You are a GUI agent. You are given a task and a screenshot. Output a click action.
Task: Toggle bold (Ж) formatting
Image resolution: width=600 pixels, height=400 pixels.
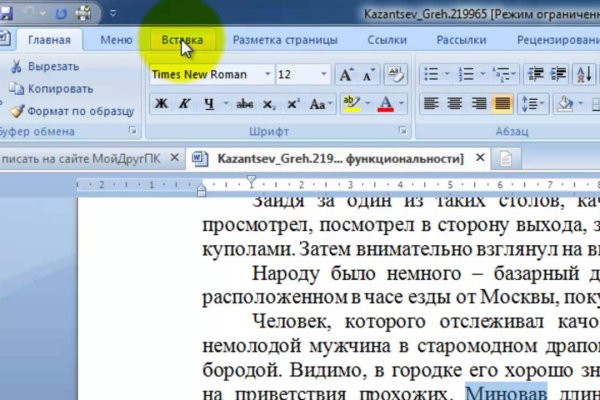161,104
